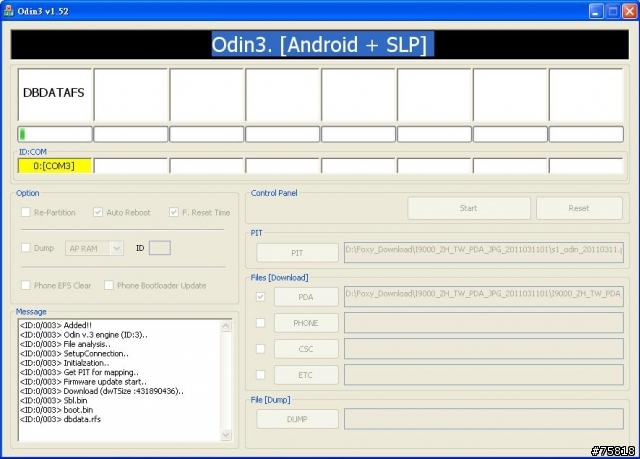Check the CSC file checkbox

260,349
